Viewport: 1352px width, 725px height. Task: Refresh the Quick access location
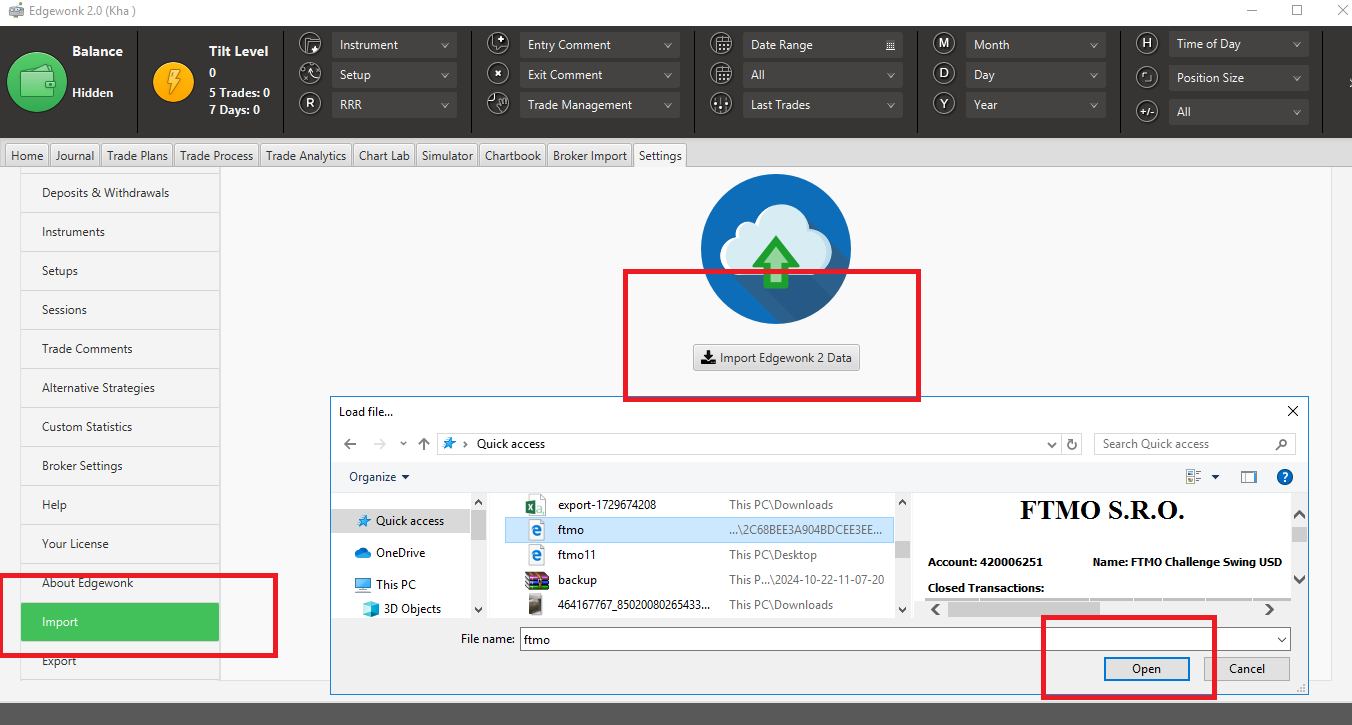click(x=1073, y=444)
